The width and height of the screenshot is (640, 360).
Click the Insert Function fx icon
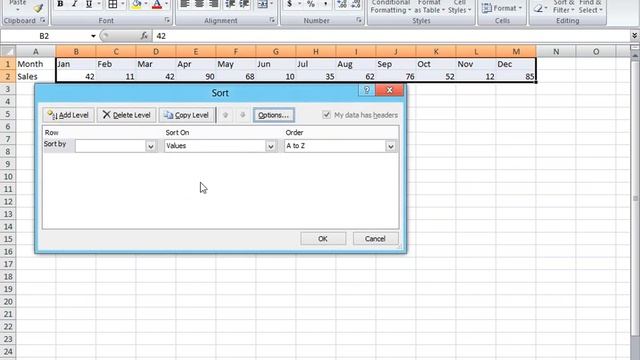[144, 36]
